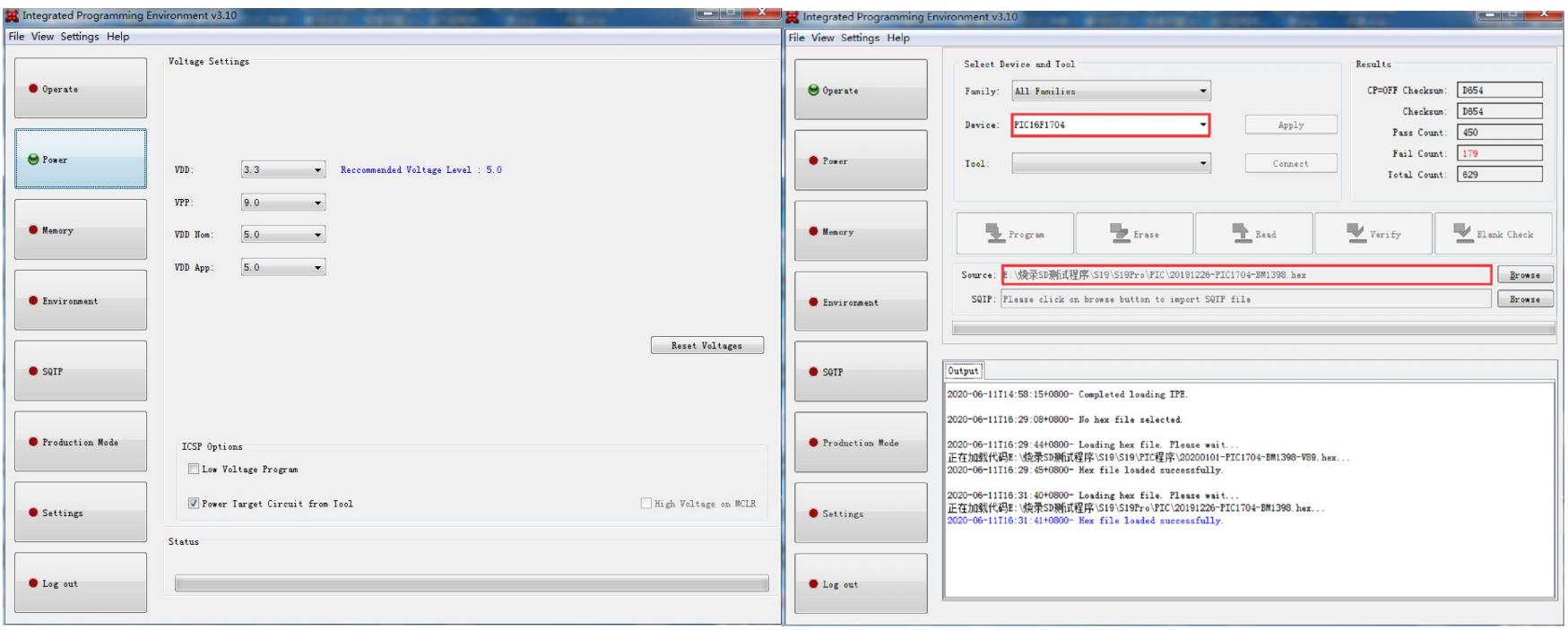The height and width of the screenshot is (630, 1568).
Task: Open Settings menu in left window
Action: [x=80, y=36]
